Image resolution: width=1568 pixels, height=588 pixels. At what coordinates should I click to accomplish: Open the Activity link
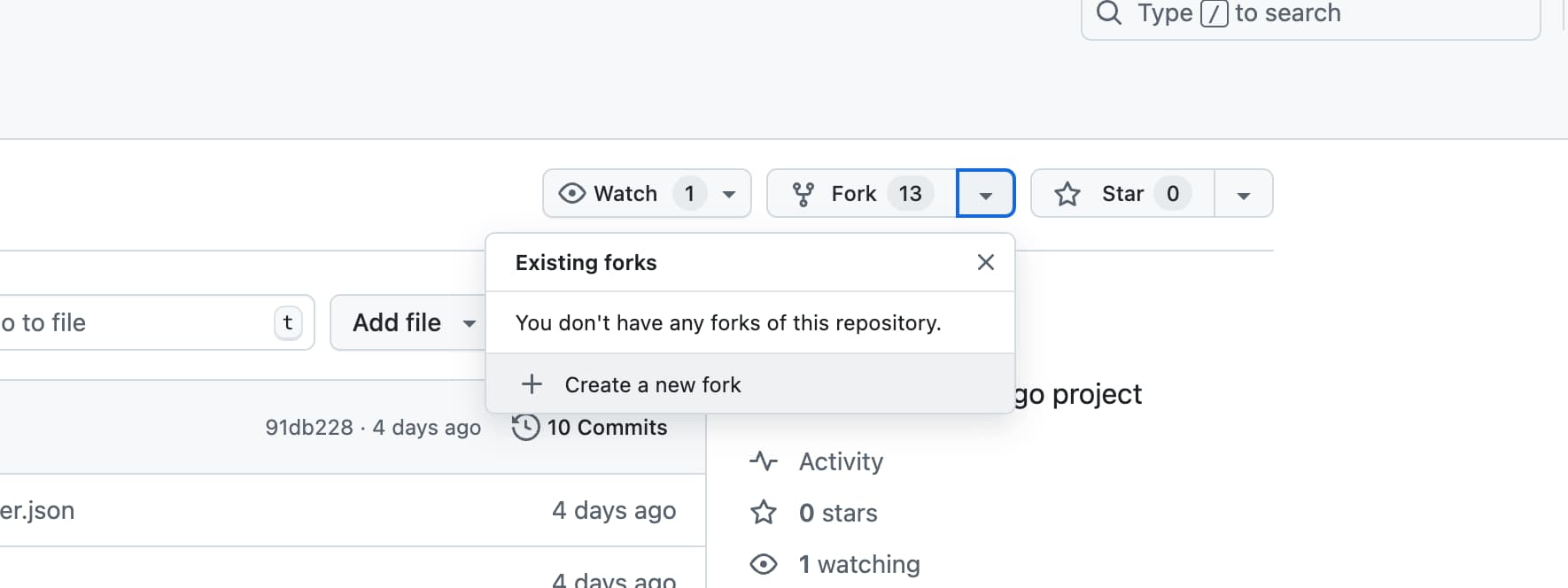click(841, 461)
